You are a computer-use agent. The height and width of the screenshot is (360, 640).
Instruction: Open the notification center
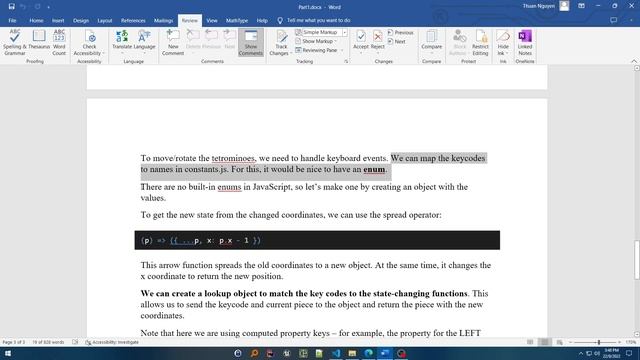(x=629, y=353)
